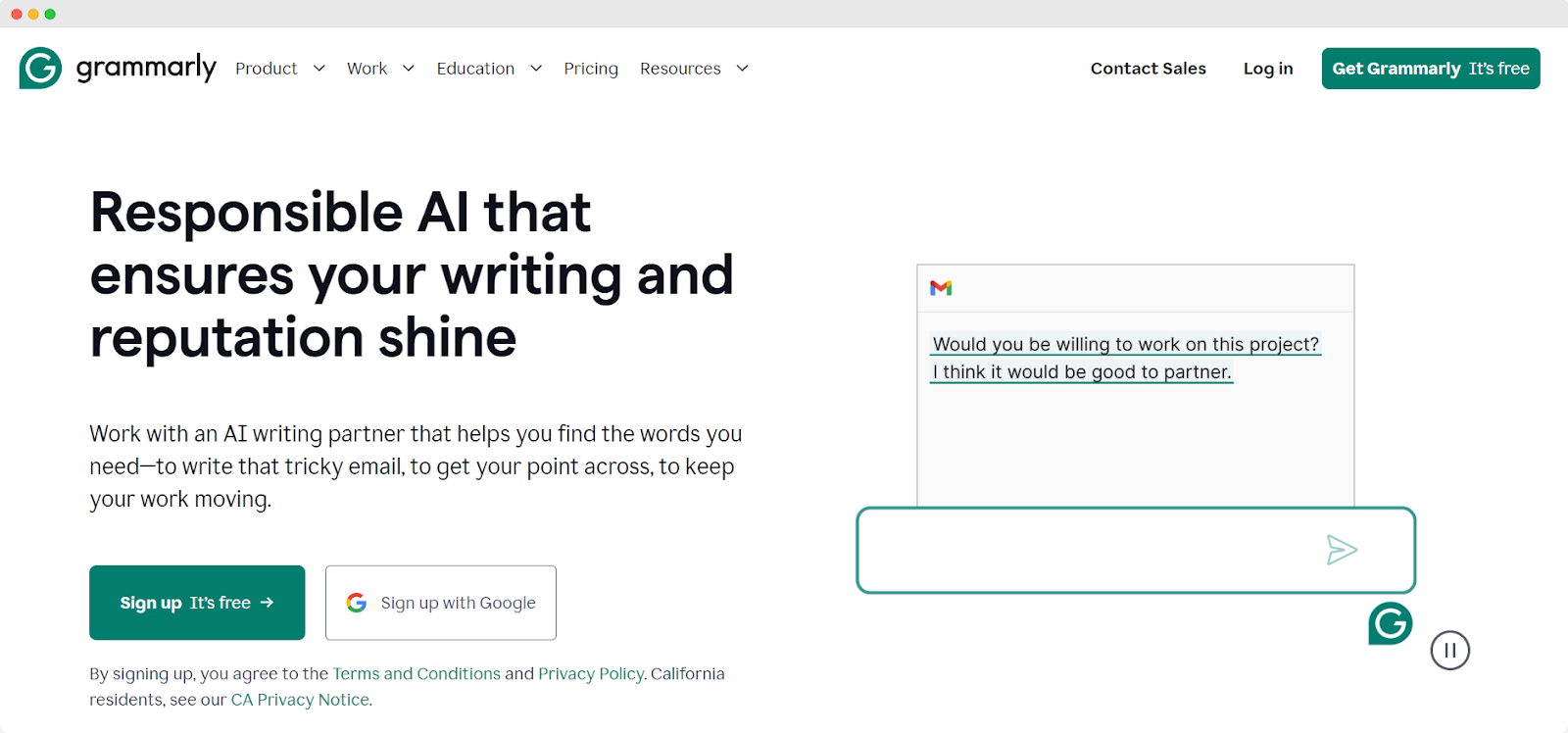Expand the Product dropdown chevron
Screen dimensions: 1568x733
pos(319,69)
